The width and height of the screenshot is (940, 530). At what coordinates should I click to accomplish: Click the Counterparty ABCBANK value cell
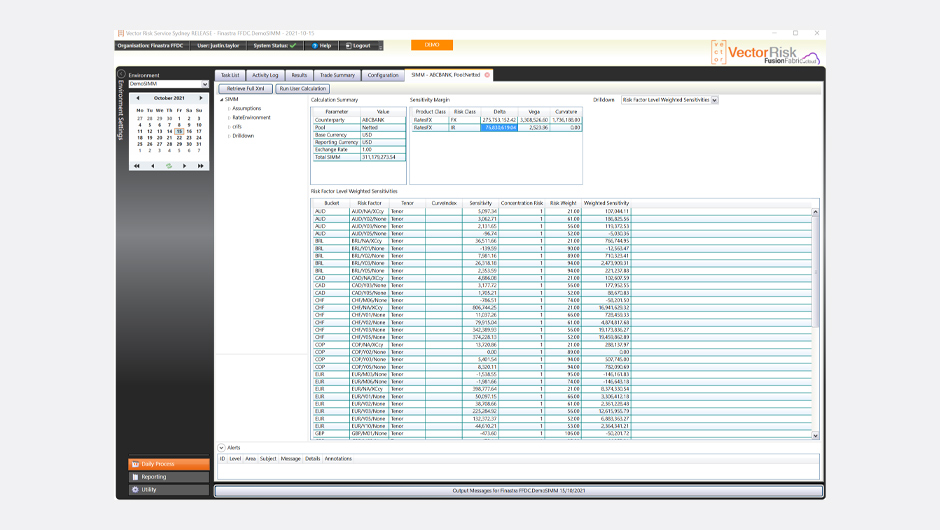[382, 120]
